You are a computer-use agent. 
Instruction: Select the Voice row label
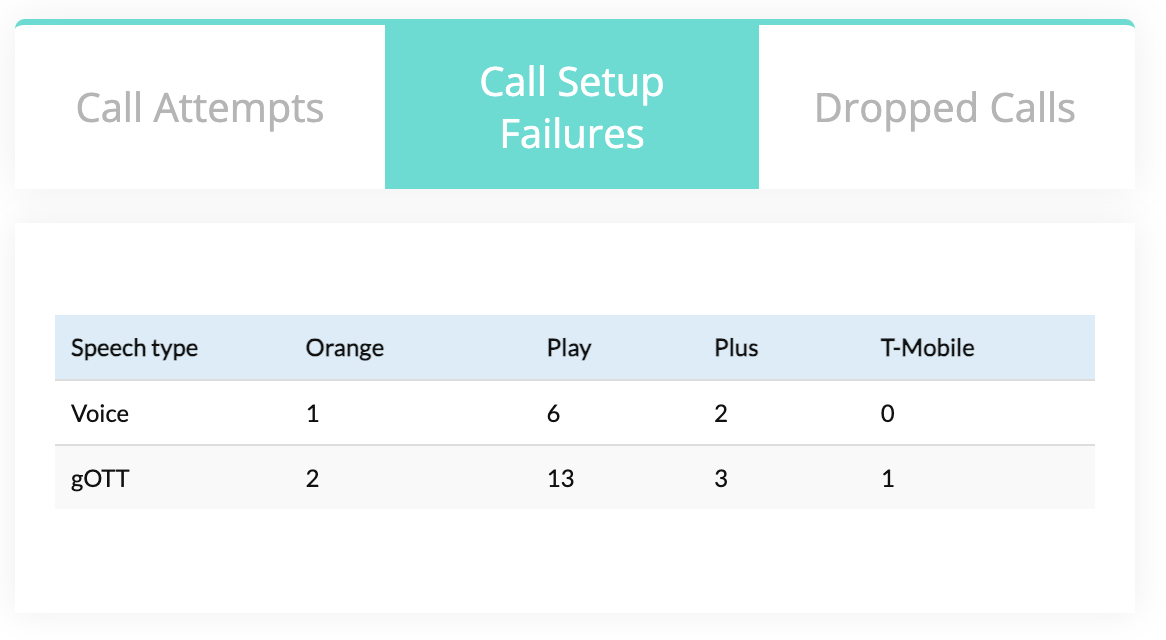coord(100,413)
